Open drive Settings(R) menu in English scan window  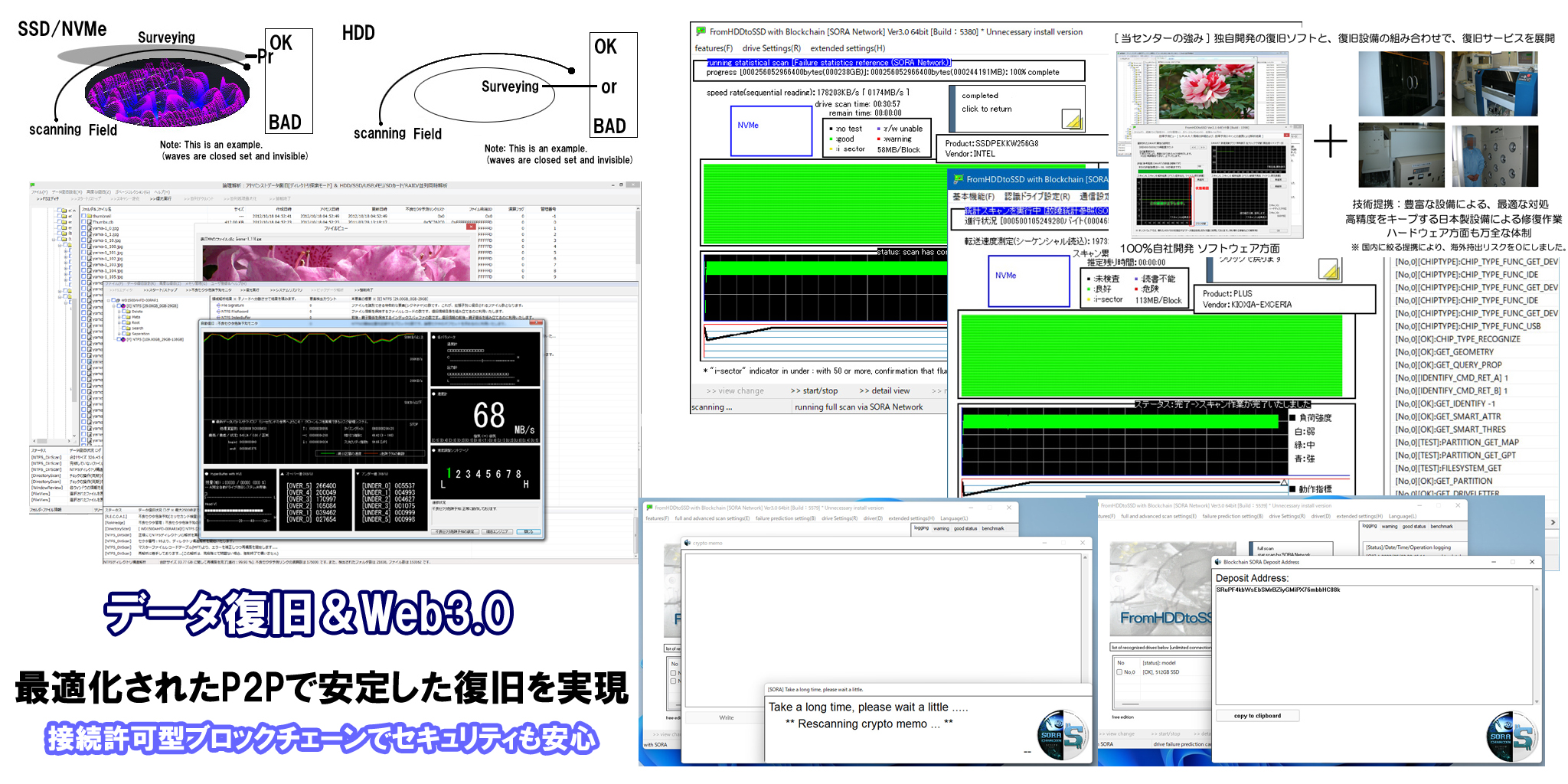[x=771, y=48]
